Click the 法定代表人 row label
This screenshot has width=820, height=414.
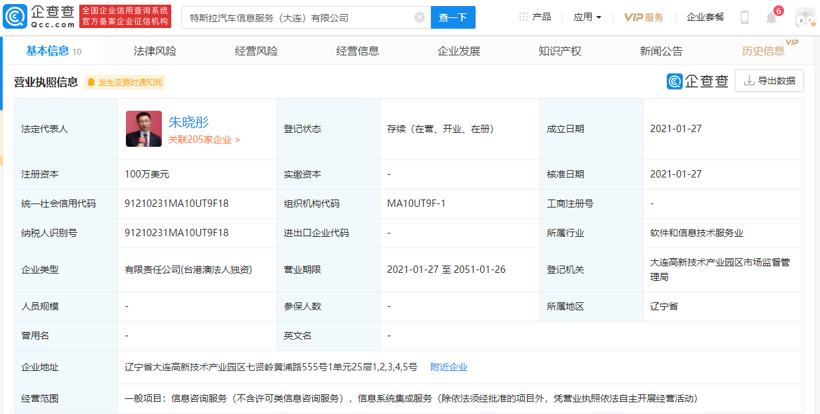pyautogui.click(x=44, y=129)
